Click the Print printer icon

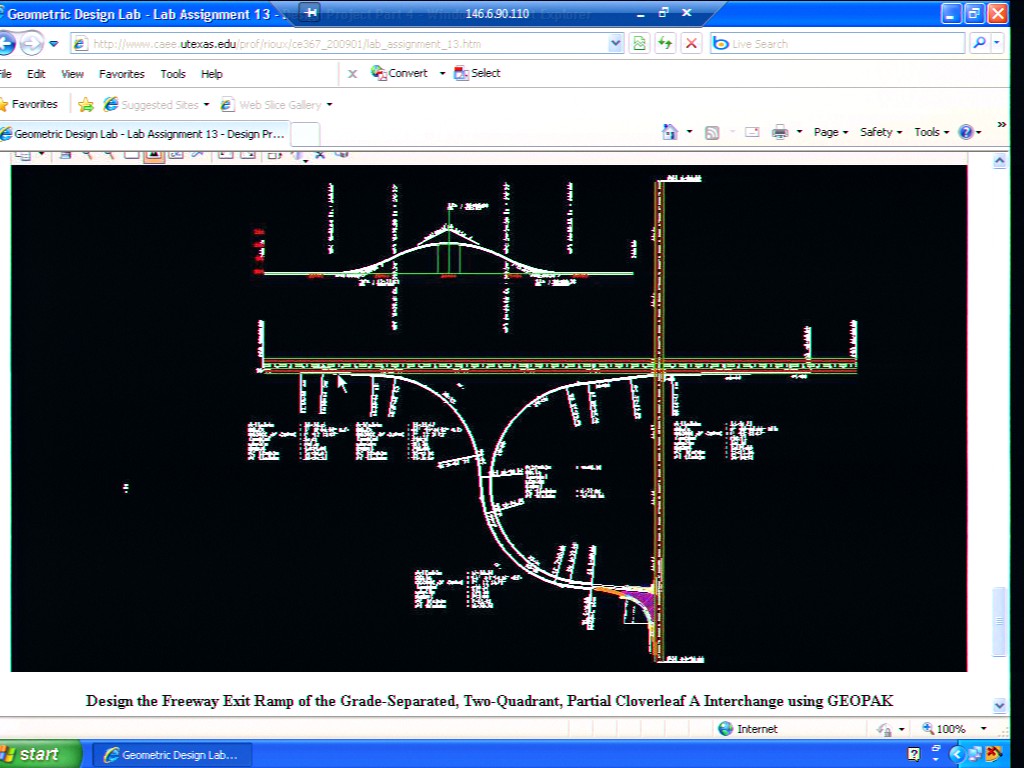780,133
